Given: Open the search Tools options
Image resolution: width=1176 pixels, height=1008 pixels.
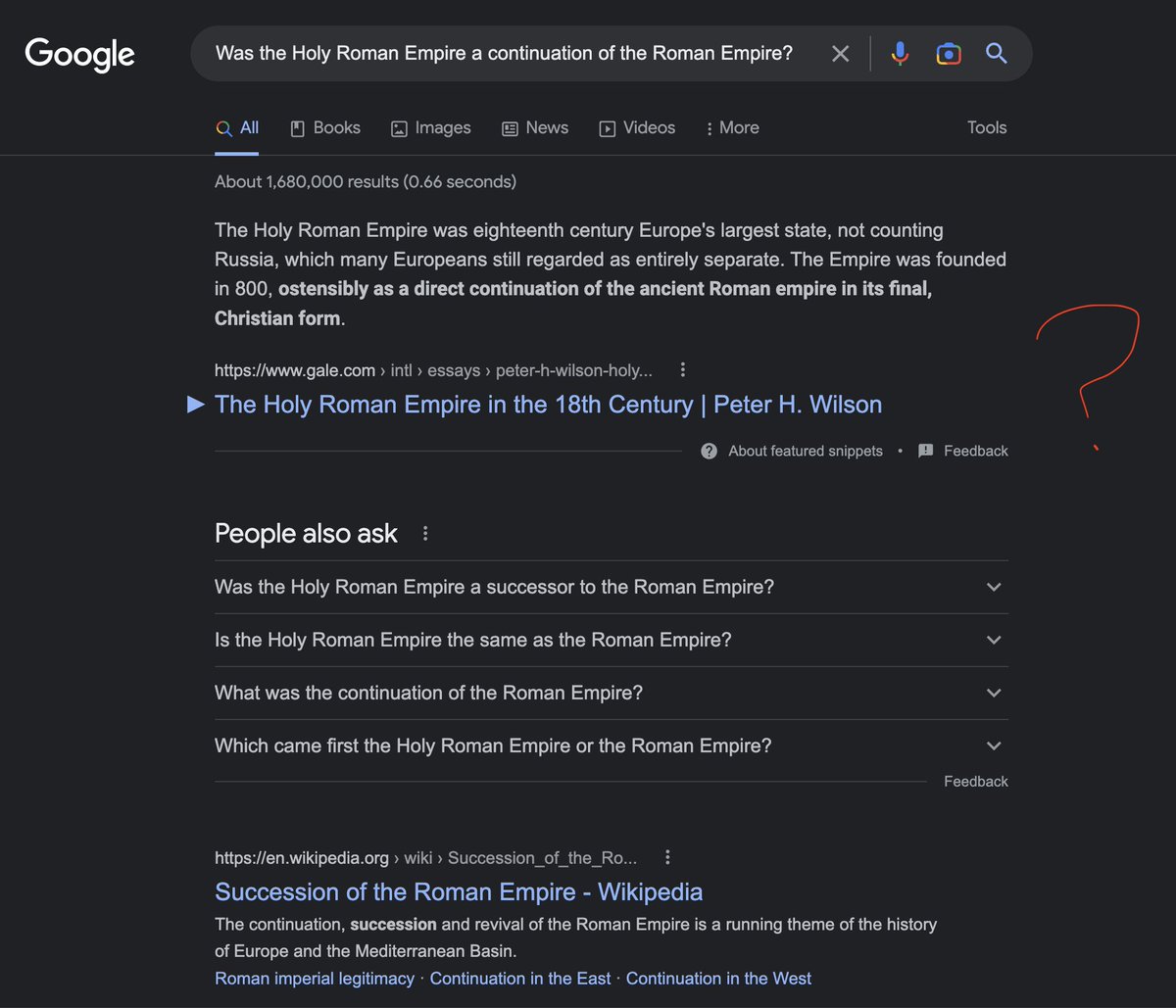Looking at the screenshot, I should tap(987, 128).
